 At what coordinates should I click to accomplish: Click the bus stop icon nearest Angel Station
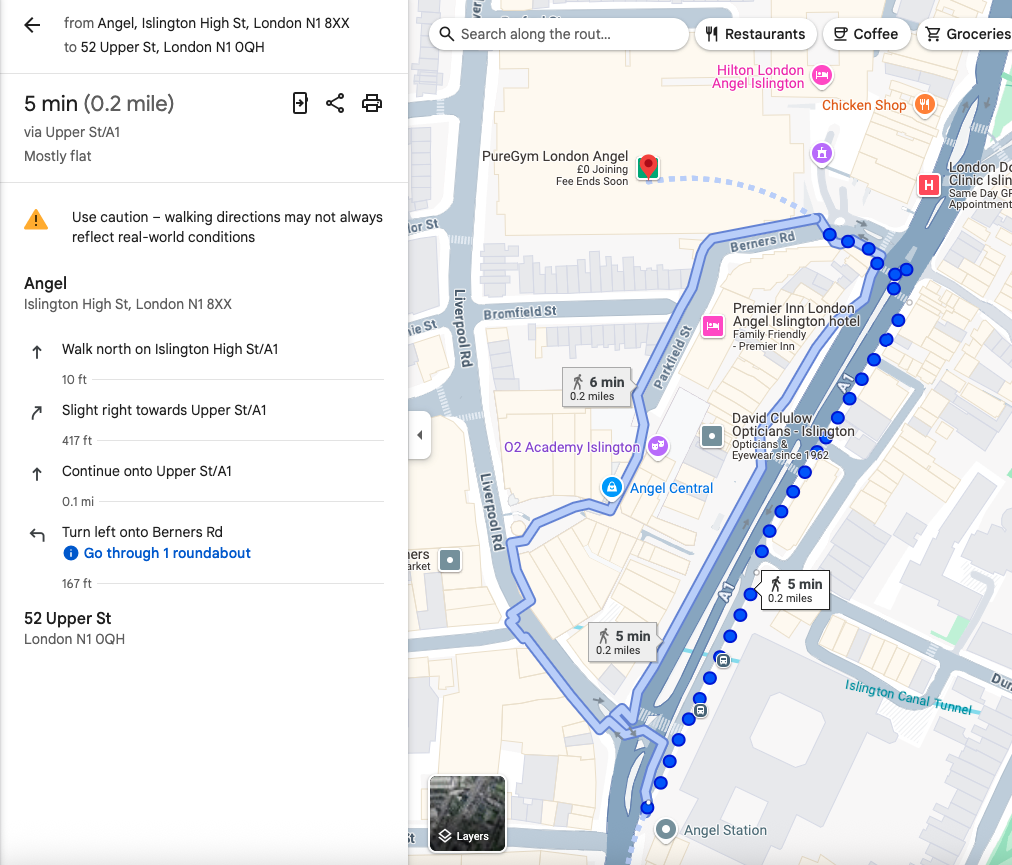coord(700,711)
